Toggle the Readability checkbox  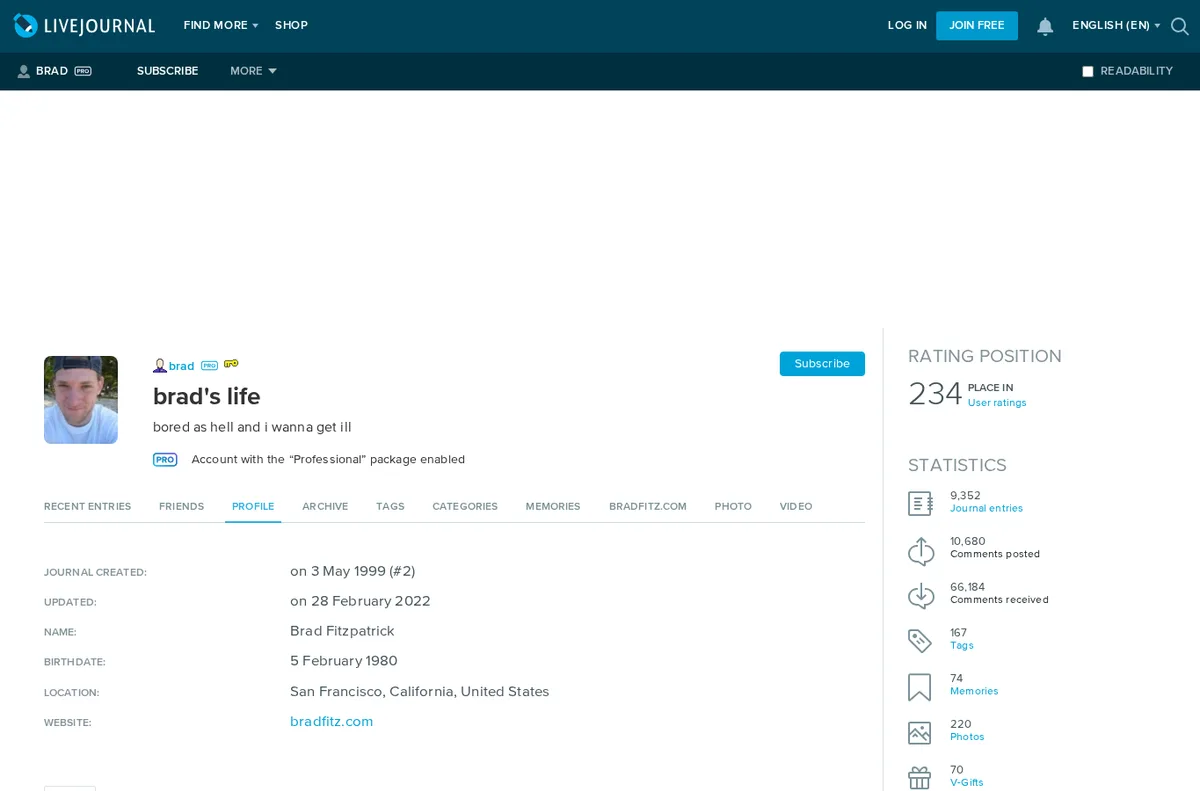coord(1088,71)
